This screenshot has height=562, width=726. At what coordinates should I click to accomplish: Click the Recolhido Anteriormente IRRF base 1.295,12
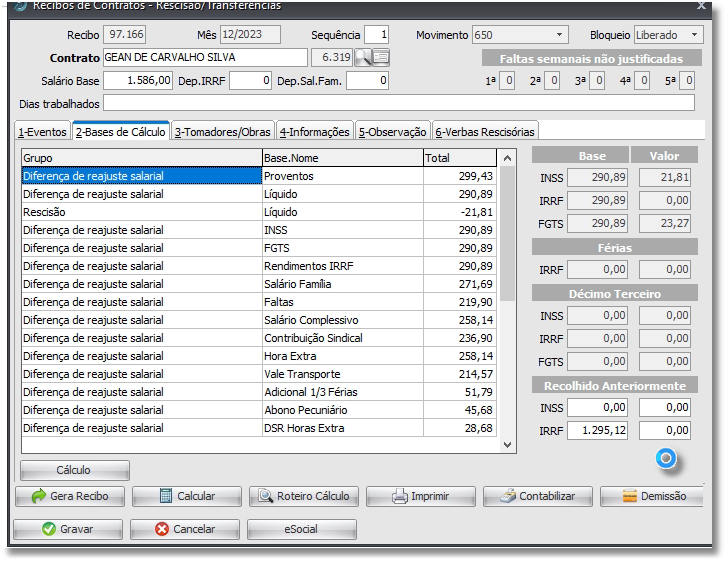pos(597,431)
